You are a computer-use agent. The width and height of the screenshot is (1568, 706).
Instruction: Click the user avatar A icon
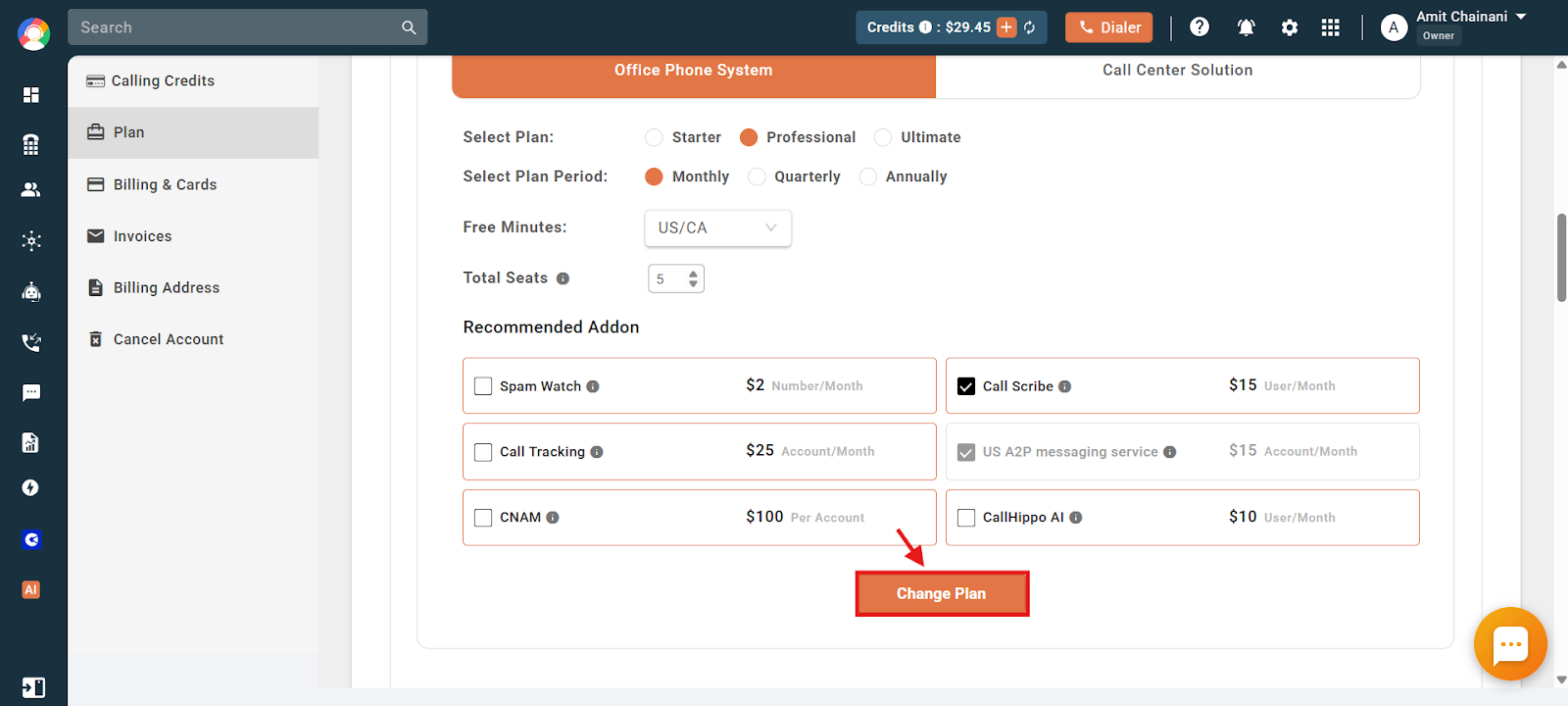(x=1394, y=27)
